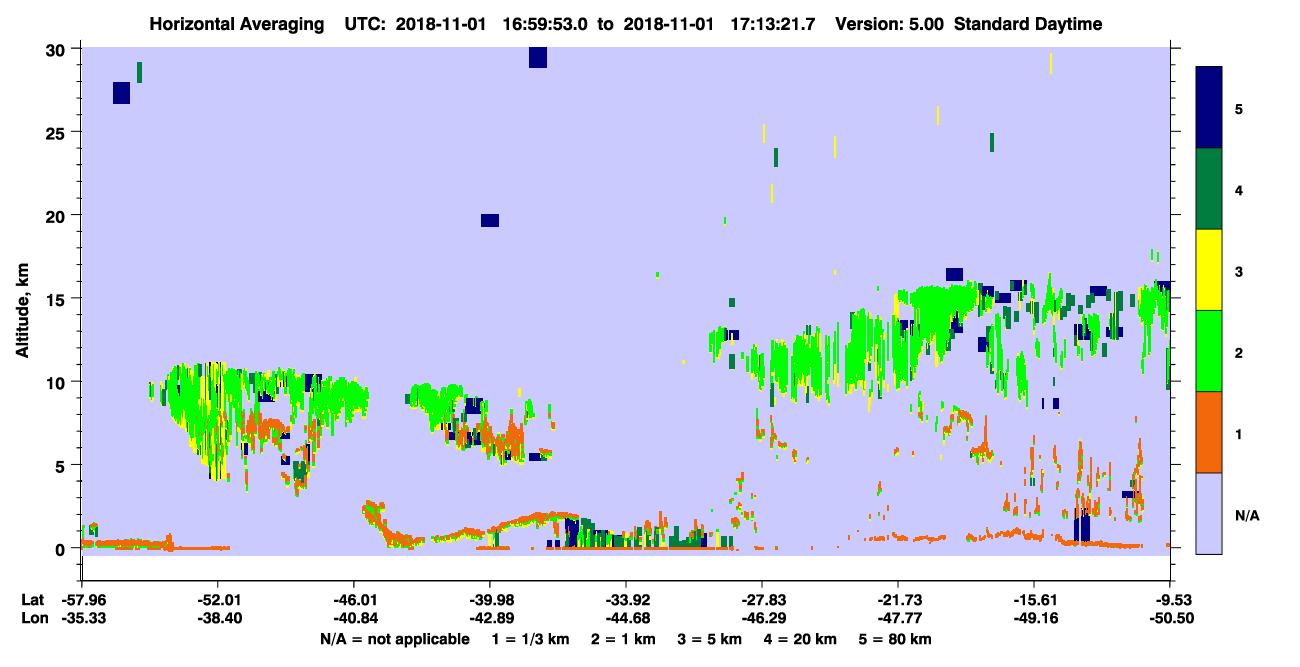Click 'Standard Daytime' in the title
Image resolution: width=1300 pixels, height=667 pixels.
point(1027,24)
